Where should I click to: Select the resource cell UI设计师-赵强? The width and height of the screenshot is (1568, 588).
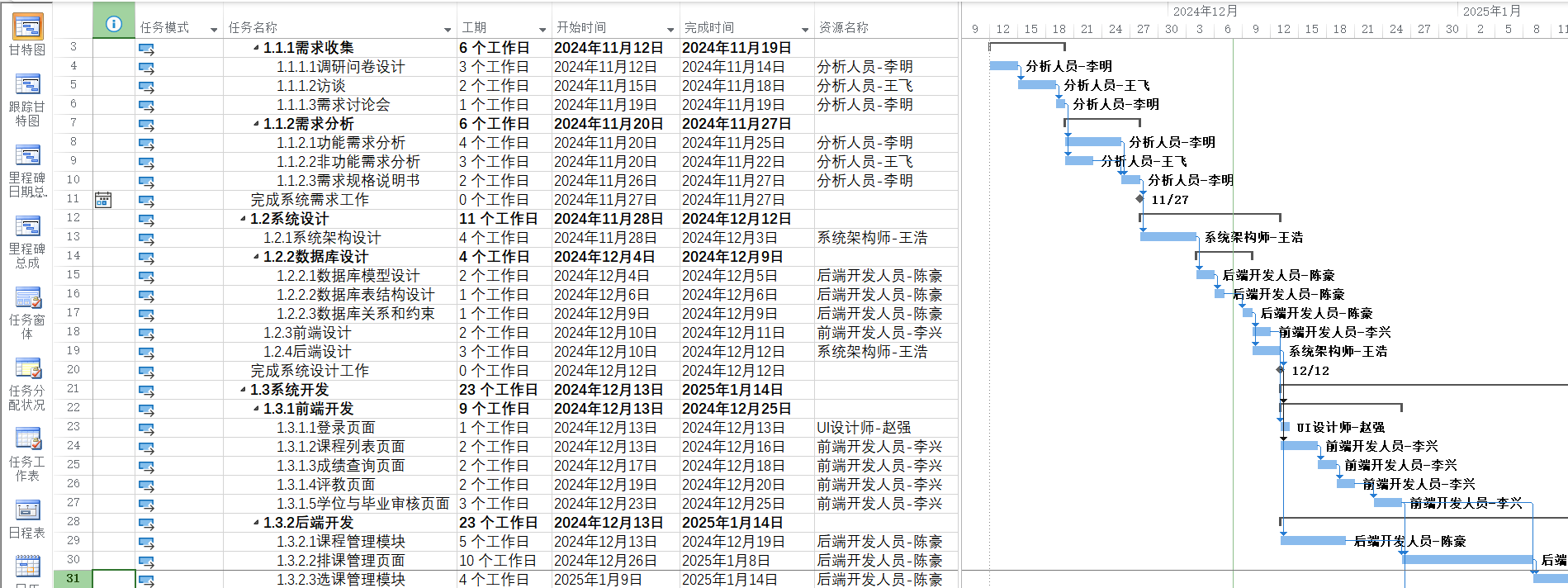click(x=886, y=428)
